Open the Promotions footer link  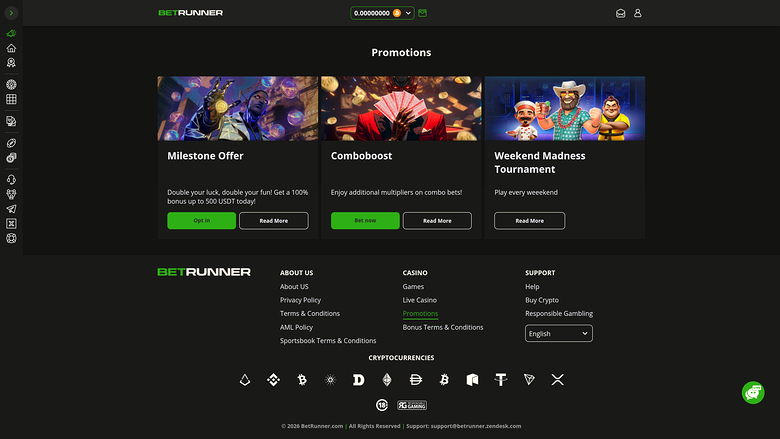pos(420,314)
